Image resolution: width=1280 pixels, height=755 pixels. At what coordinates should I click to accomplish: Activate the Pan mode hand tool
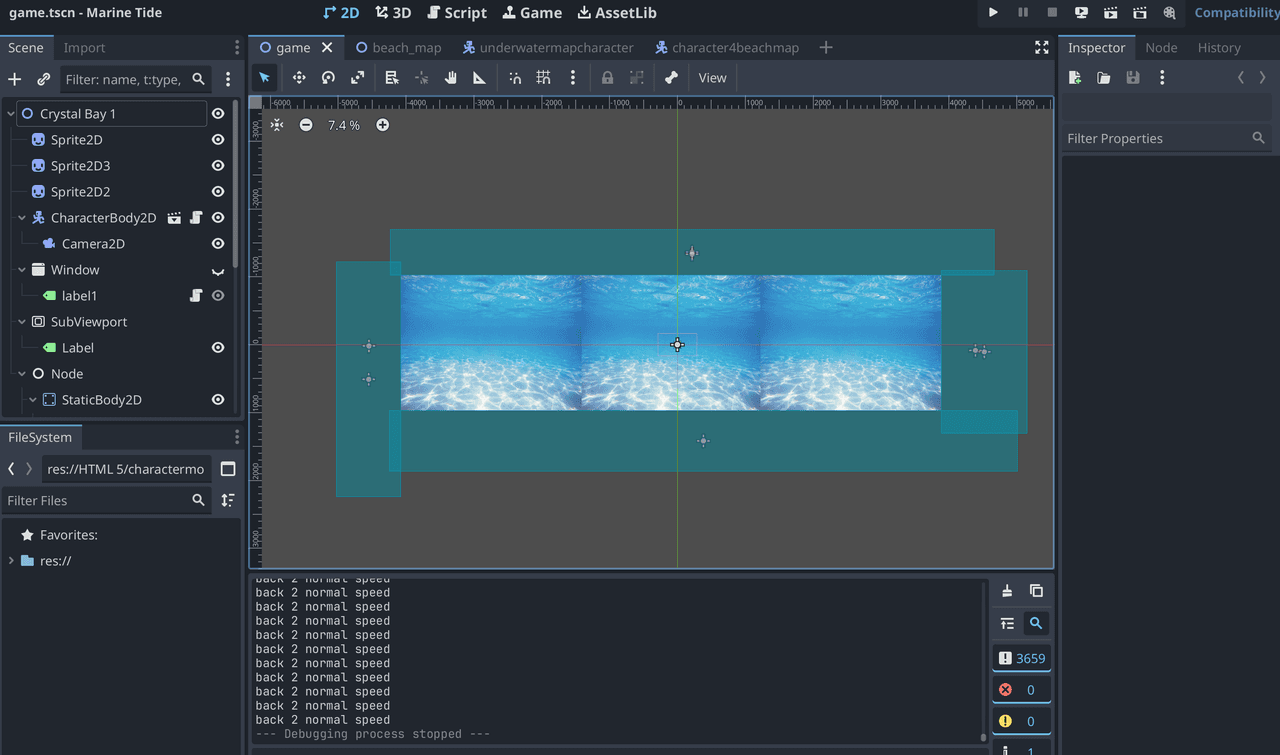[x=451, y=78]
